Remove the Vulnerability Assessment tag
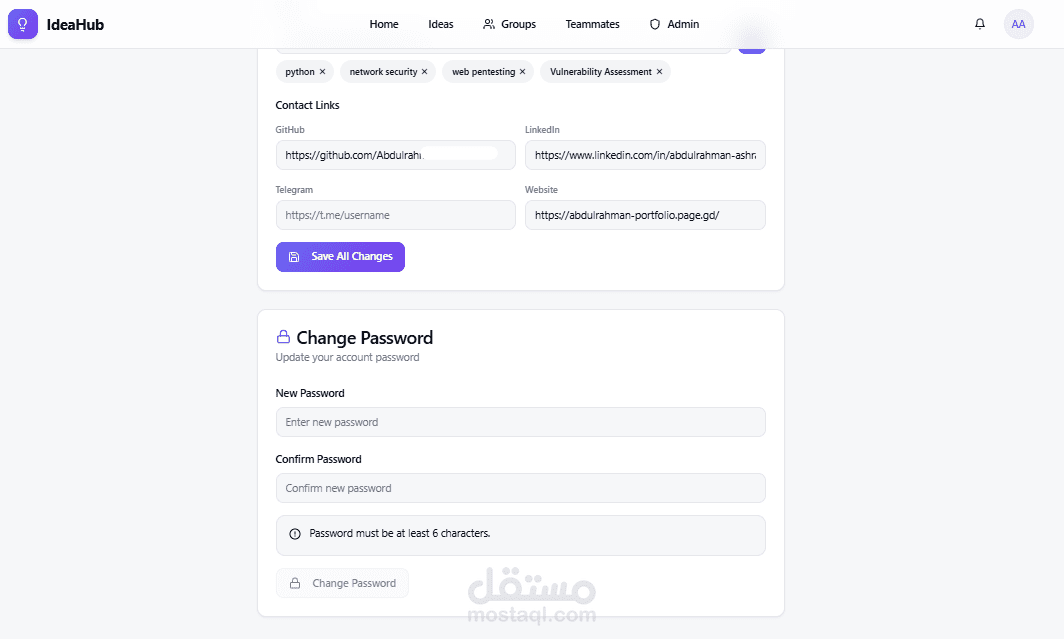 click(659, 72)
